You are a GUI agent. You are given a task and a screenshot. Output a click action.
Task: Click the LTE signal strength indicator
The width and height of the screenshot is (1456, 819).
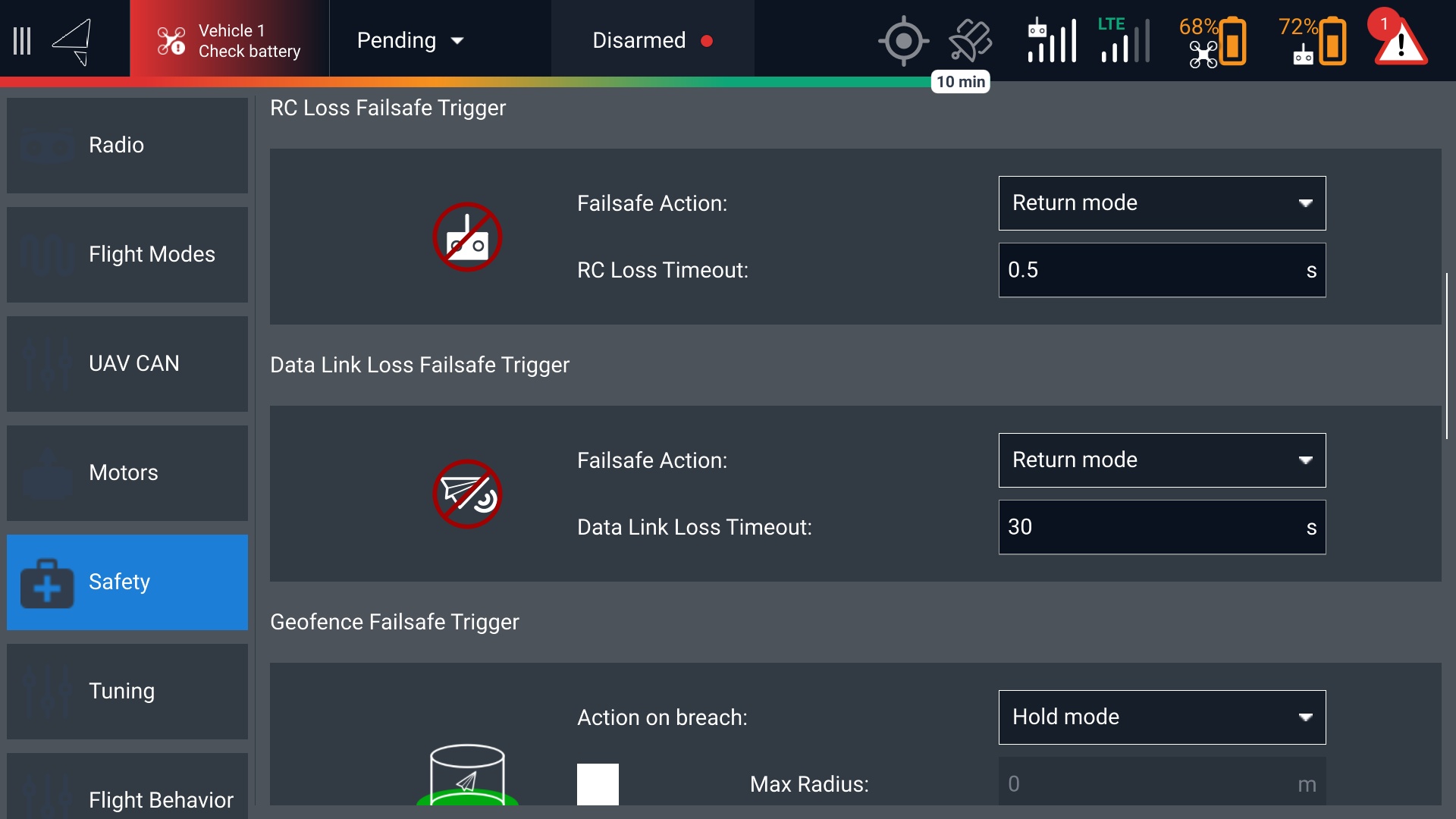click(x=1124, y=41)
